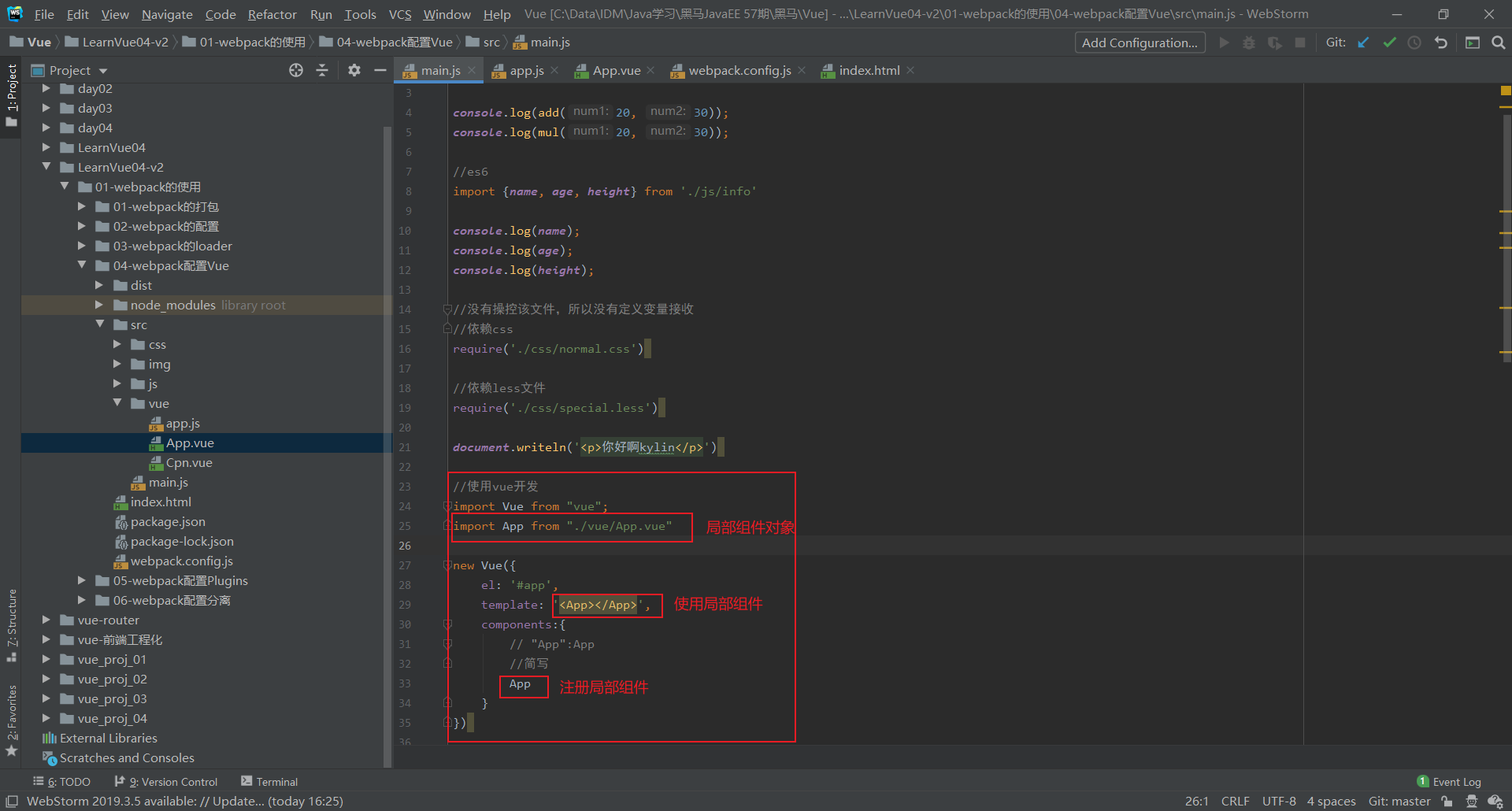1512x811 pixels.
Task: Click the lock icon in status bar
Action: coord(1447,801)
